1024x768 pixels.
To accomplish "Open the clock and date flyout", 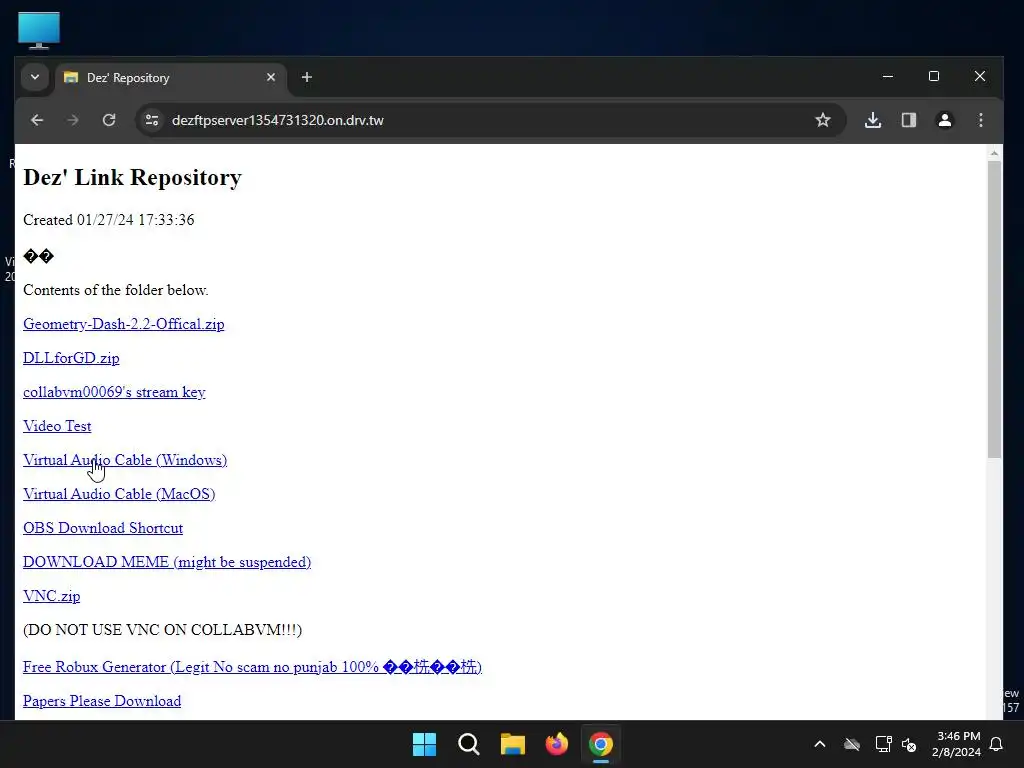I will pos(956,744).
